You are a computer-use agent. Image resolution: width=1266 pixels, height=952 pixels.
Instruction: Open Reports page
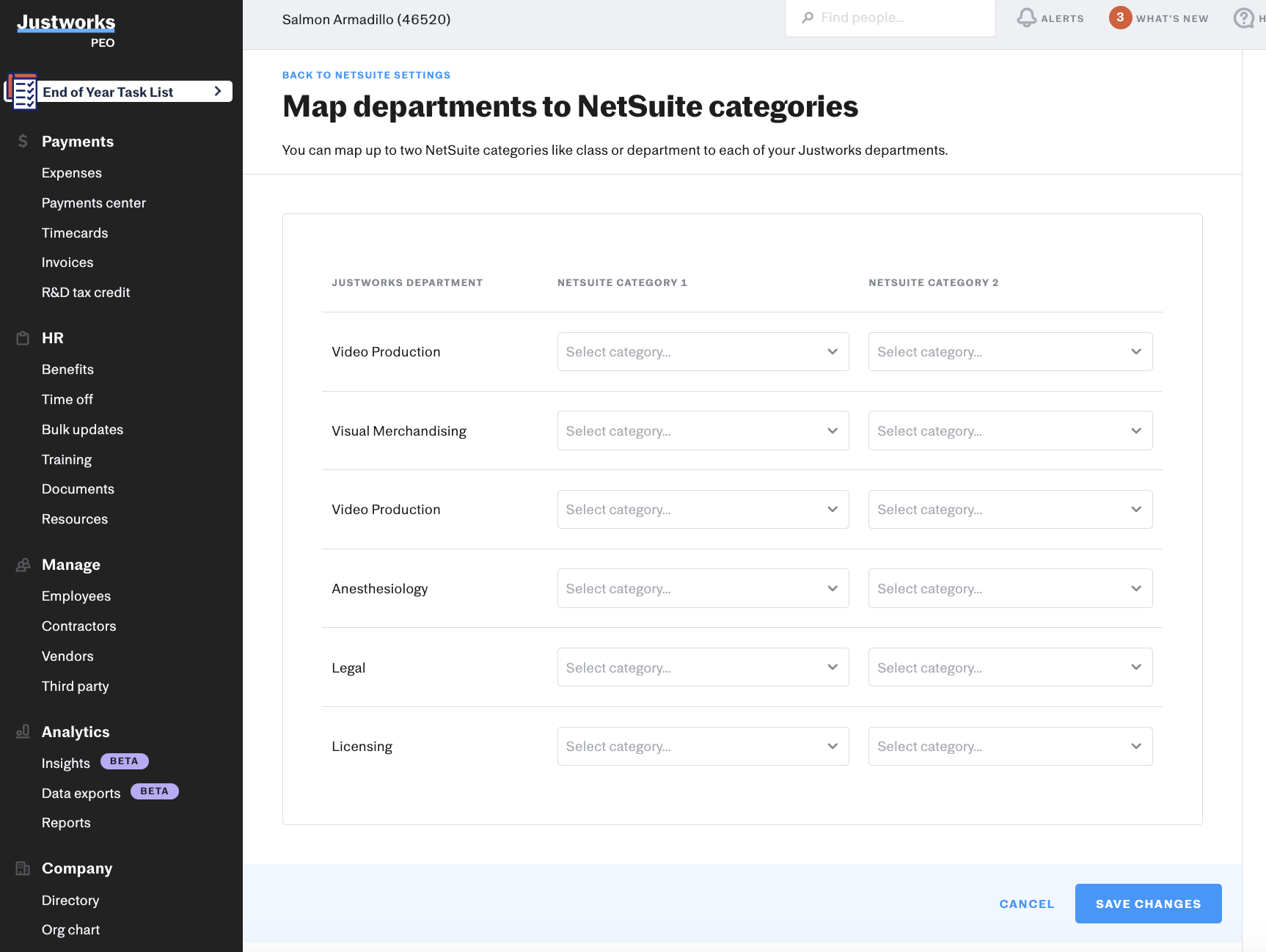click(x=66, y=823)
